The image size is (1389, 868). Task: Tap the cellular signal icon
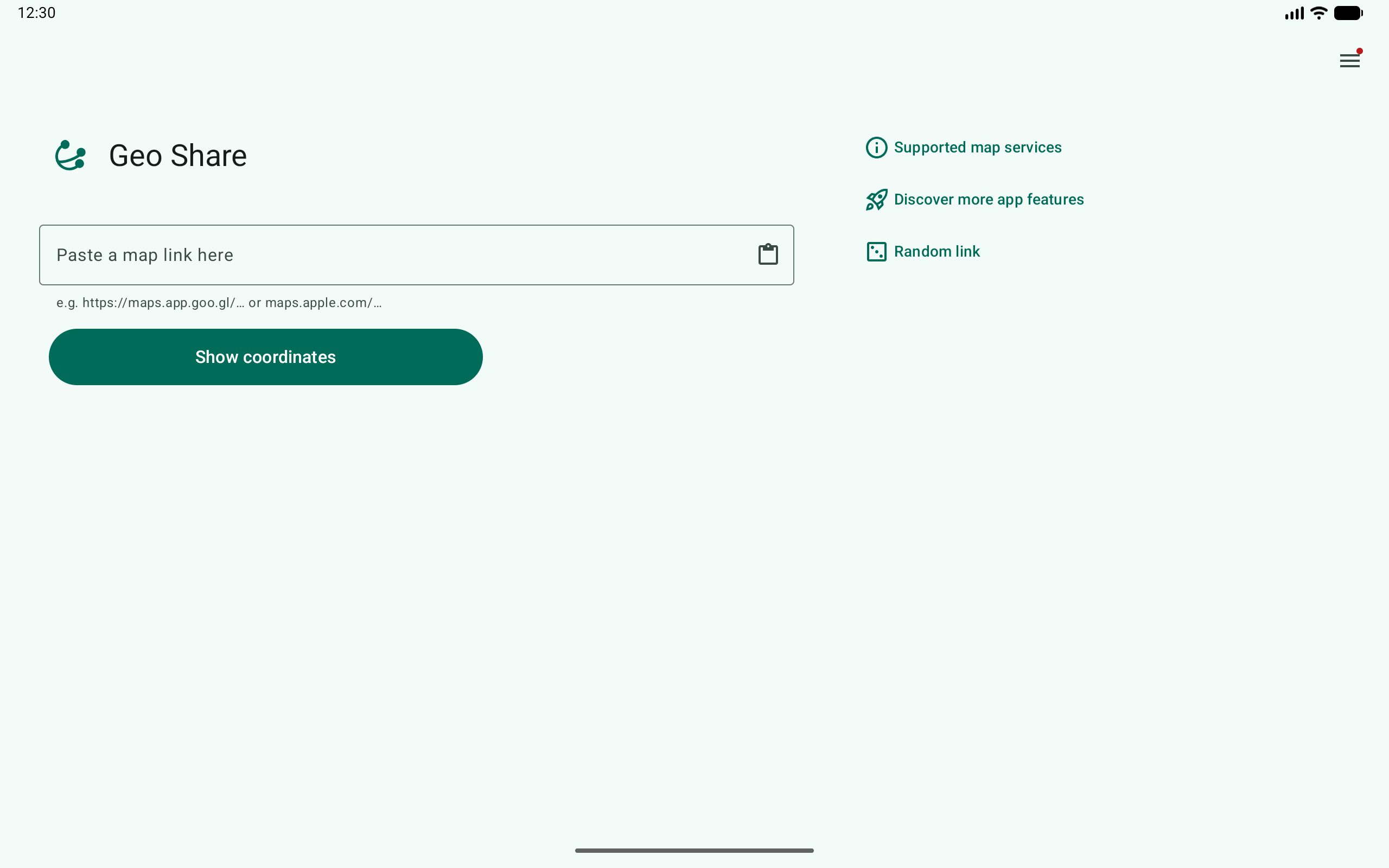(x=1294, y=12)
